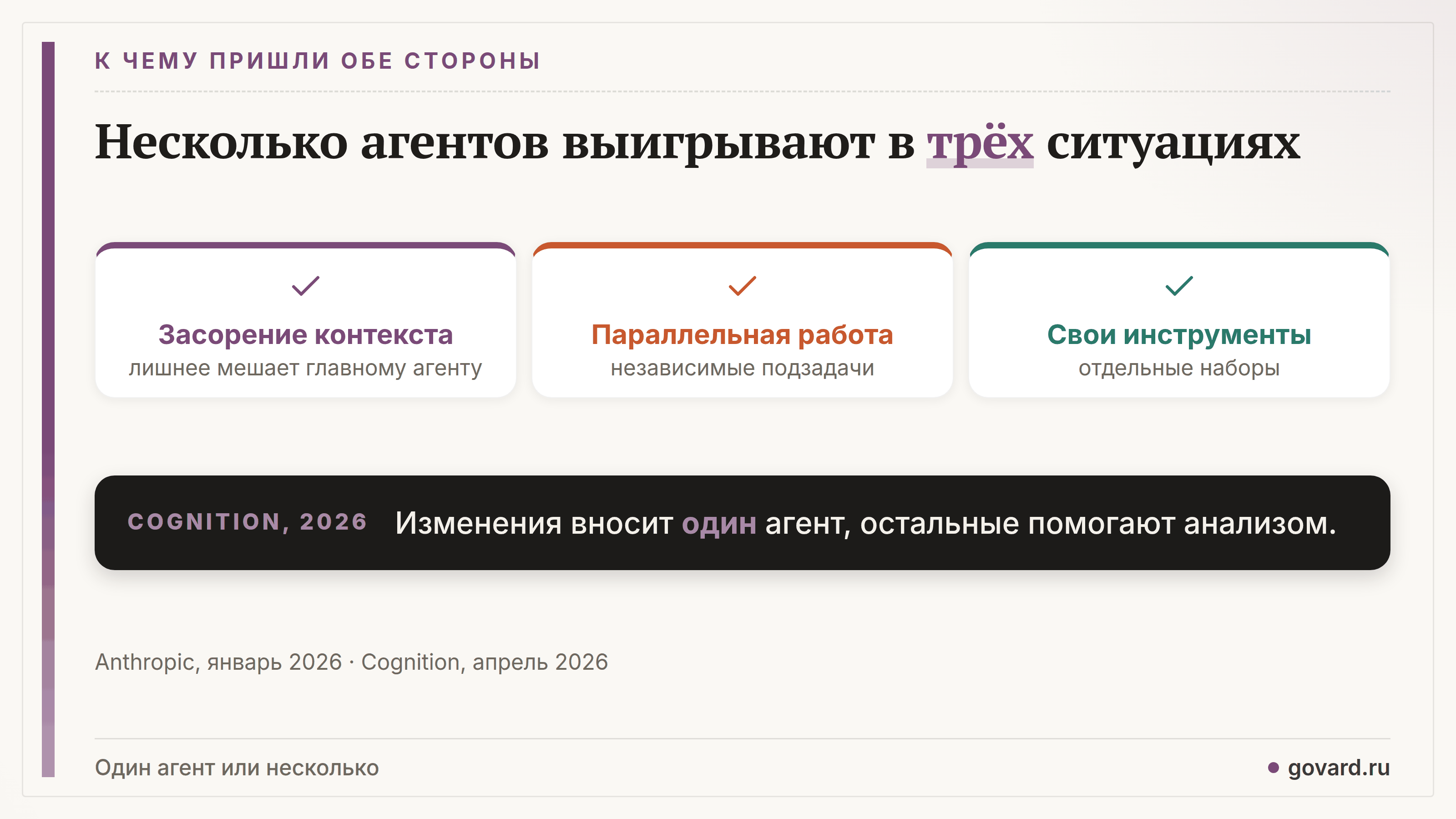Click the heading К ЧЕМУ ПРИШЛИ ОБЕ СТОРОНЫ
The image size is (1456, 819).
coord(318,61)
